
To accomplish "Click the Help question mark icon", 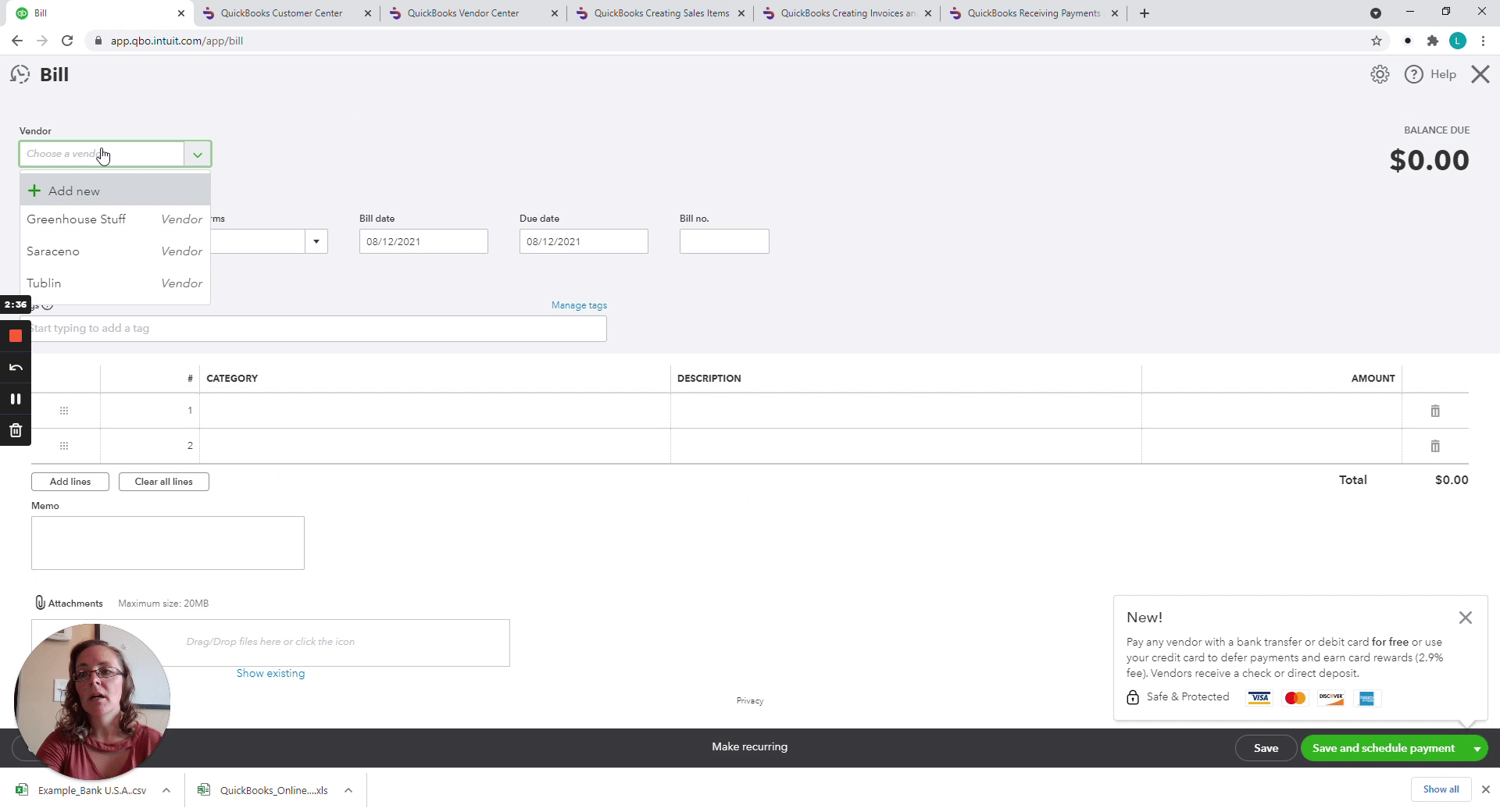I will [1413, 74].
